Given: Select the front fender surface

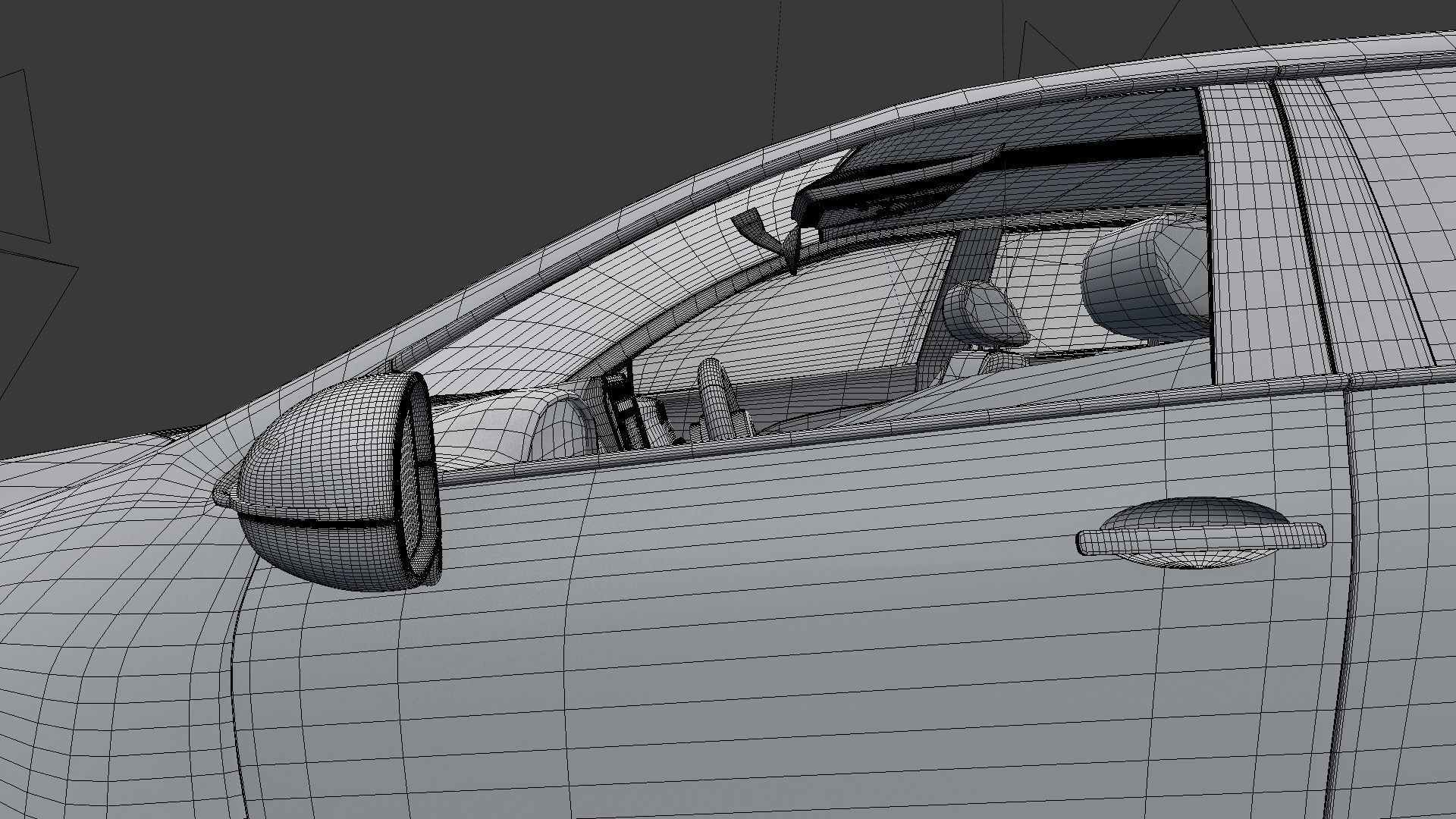Looking at the screenshot, I should click(x=114, y=645).
